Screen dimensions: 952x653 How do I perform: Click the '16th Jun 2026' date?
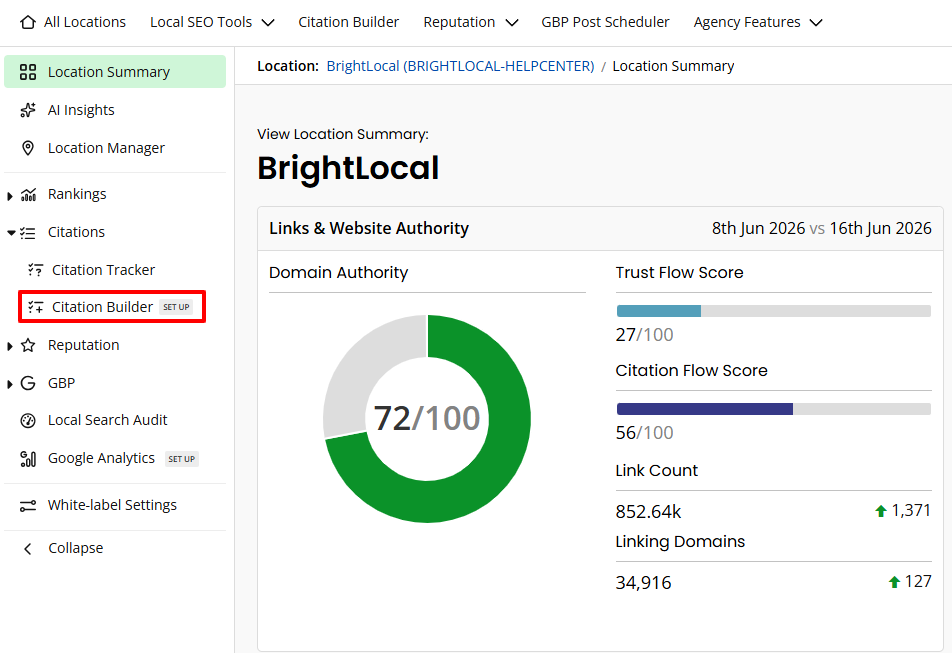click(880, 228)
